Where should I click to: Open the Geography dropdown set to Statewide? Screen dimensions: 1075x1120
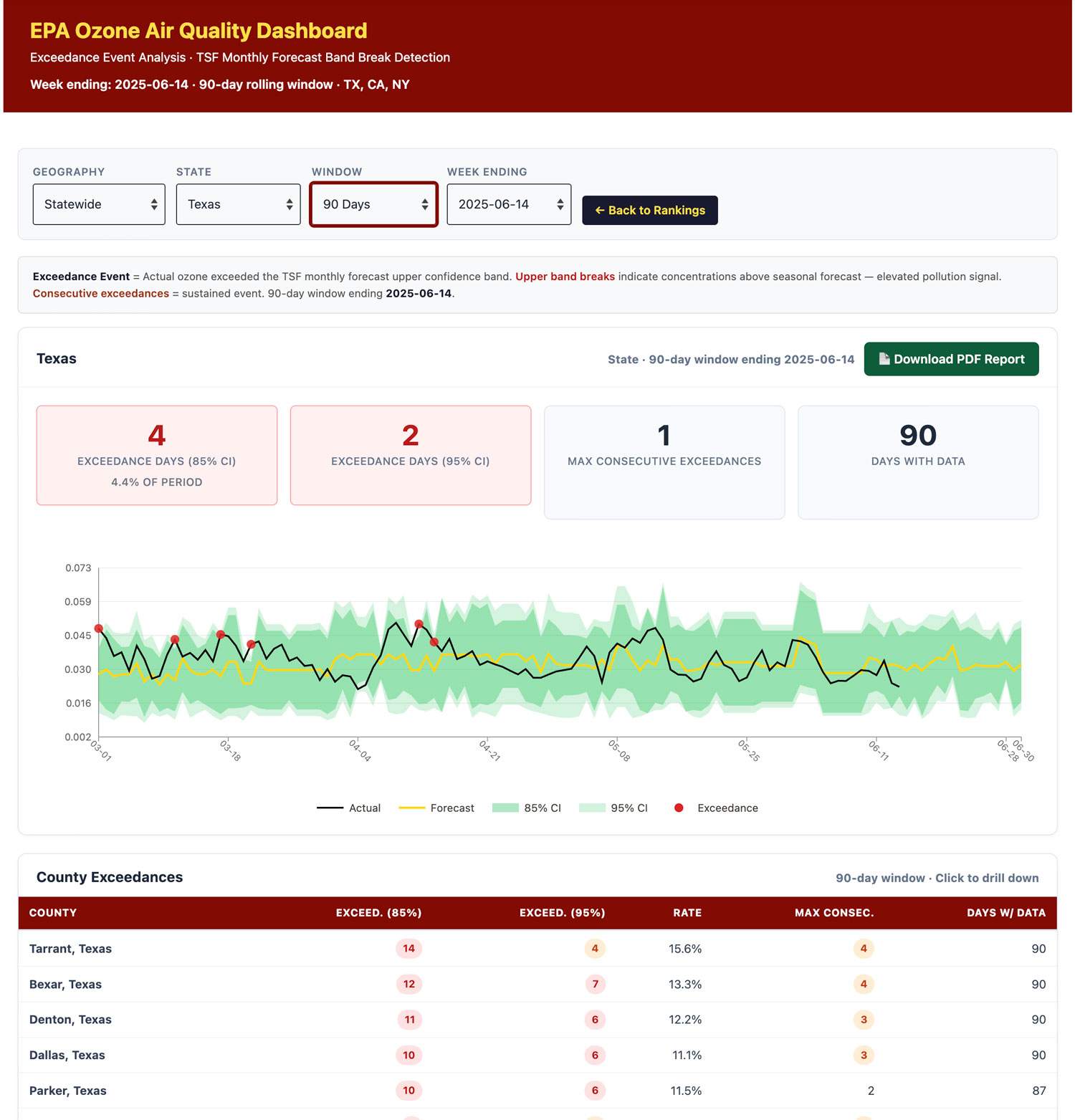click(99, 204)
